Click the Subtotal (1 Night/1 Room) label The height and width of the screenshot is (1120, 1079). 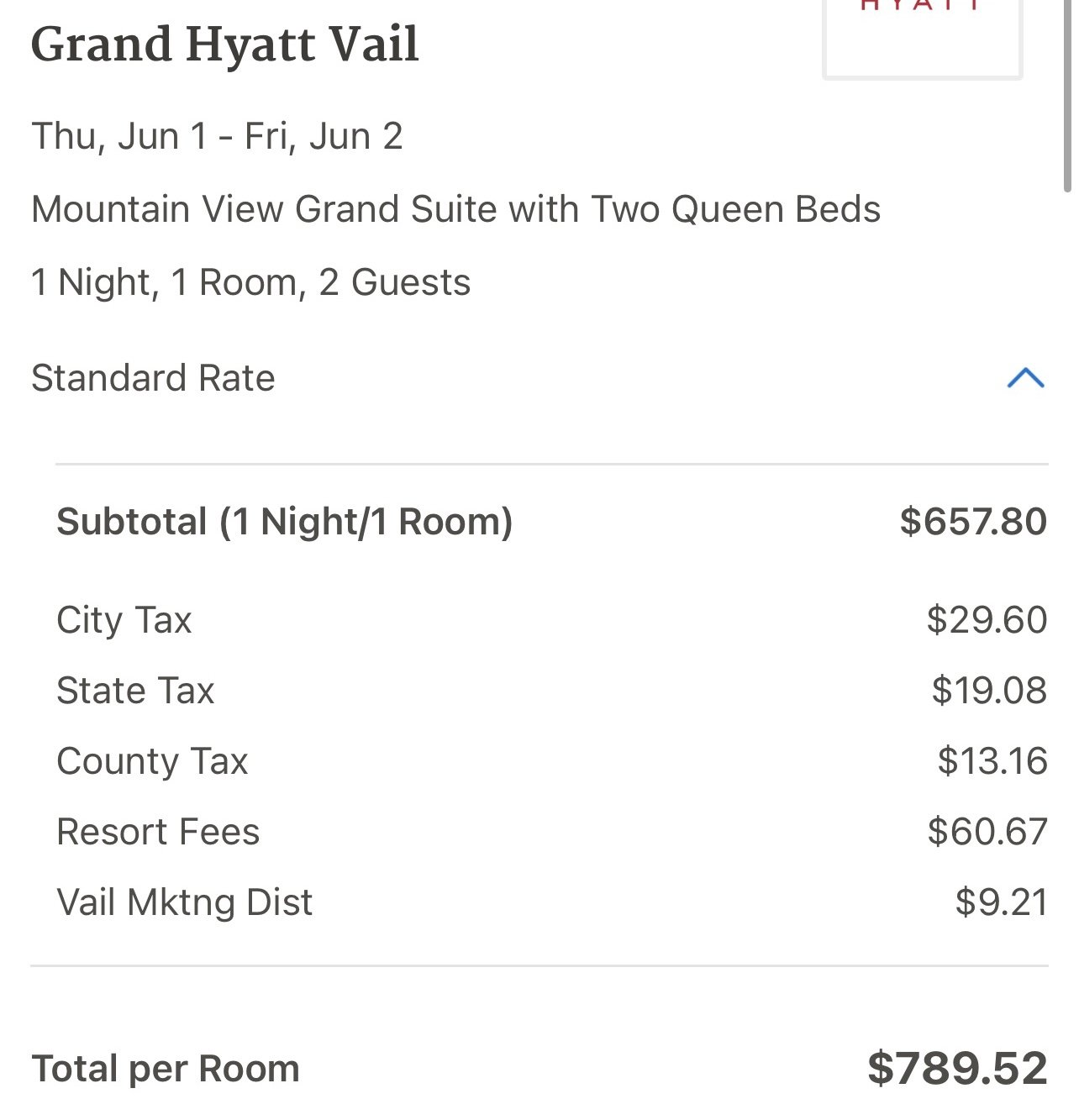coord(284,522)
